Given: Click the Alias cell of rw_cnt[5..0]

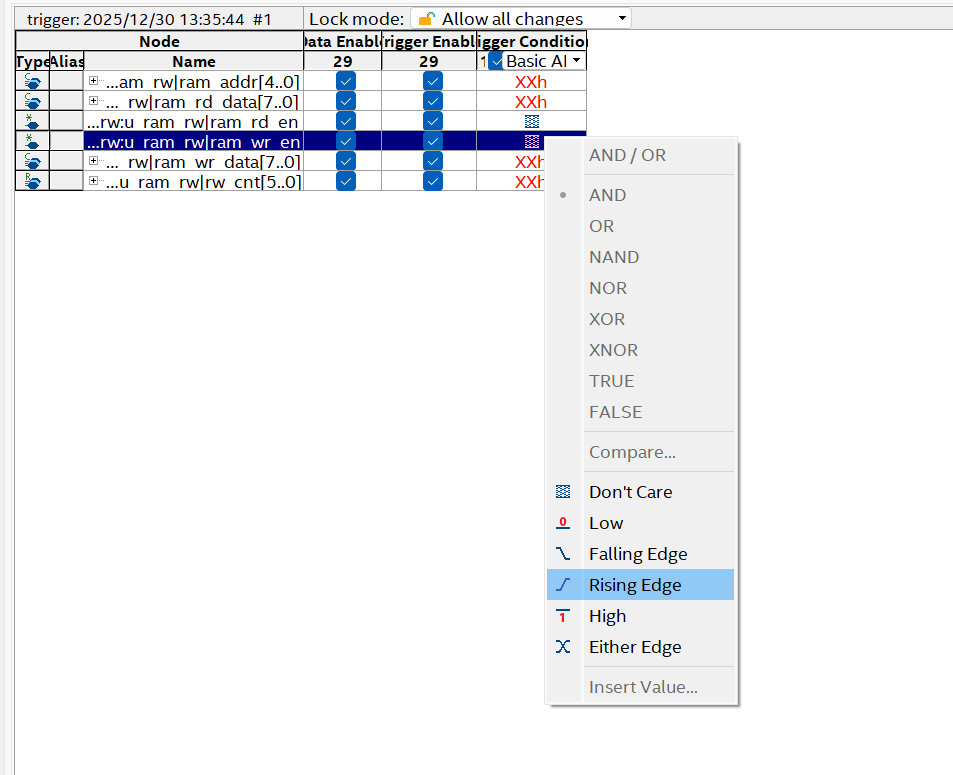Looking at the screenshot, I should (67, 181).
